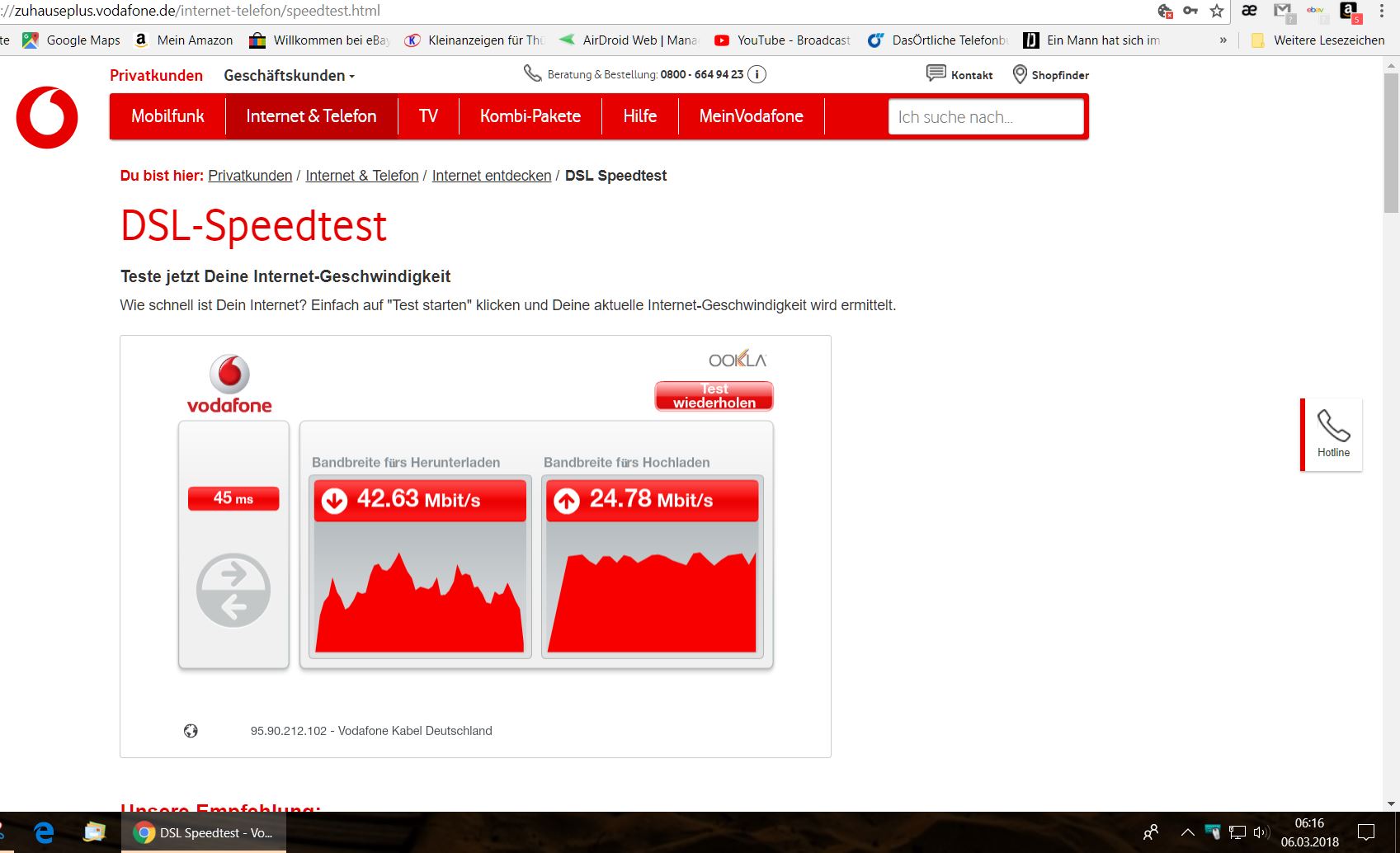Viewport: 1400px width, 853px height.
Task: Open the Hilfe menu
Action: (640, 116)
